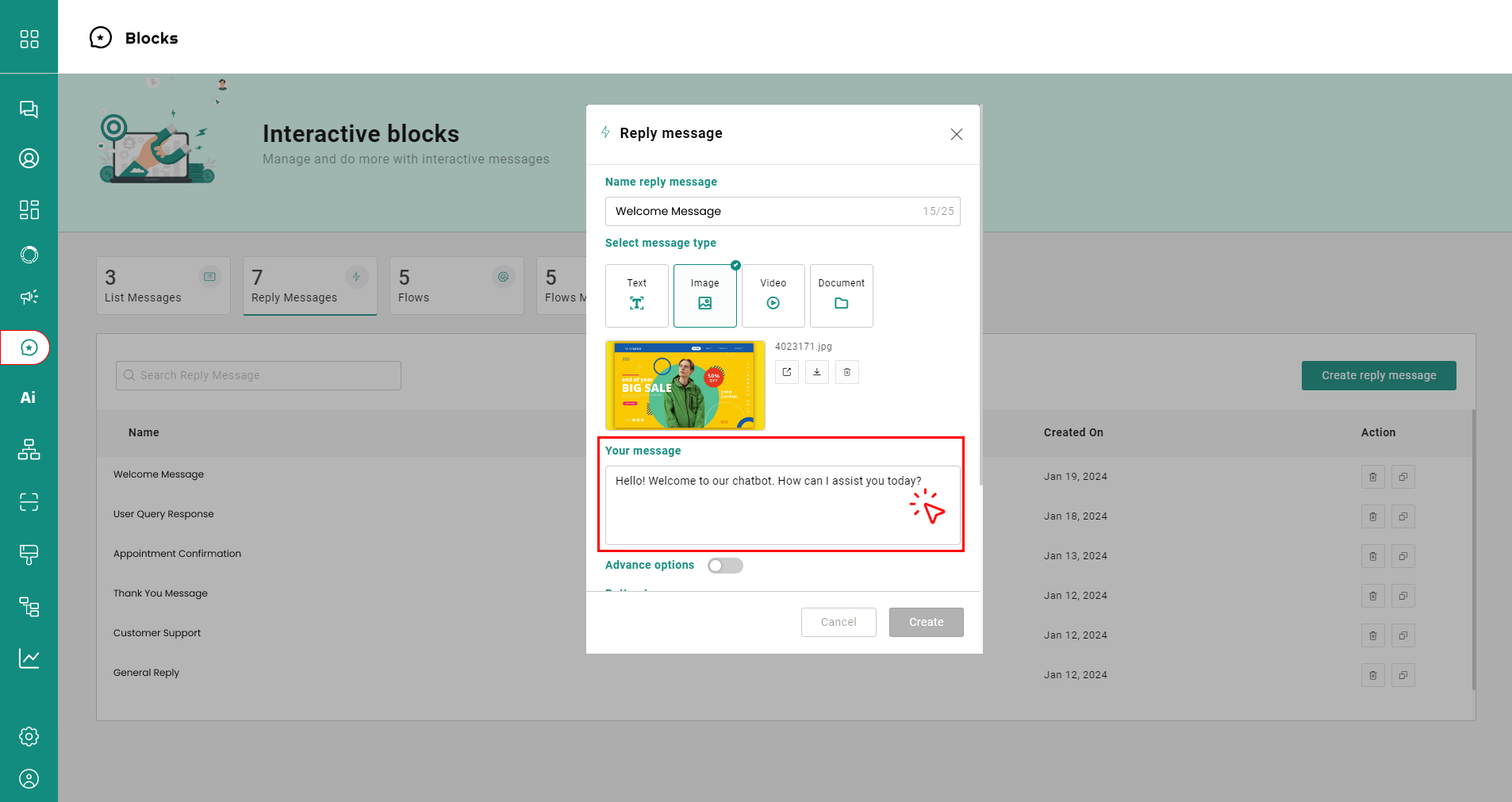1512x802 pixels.
Task: Select the Text message type
Action: 636,296
